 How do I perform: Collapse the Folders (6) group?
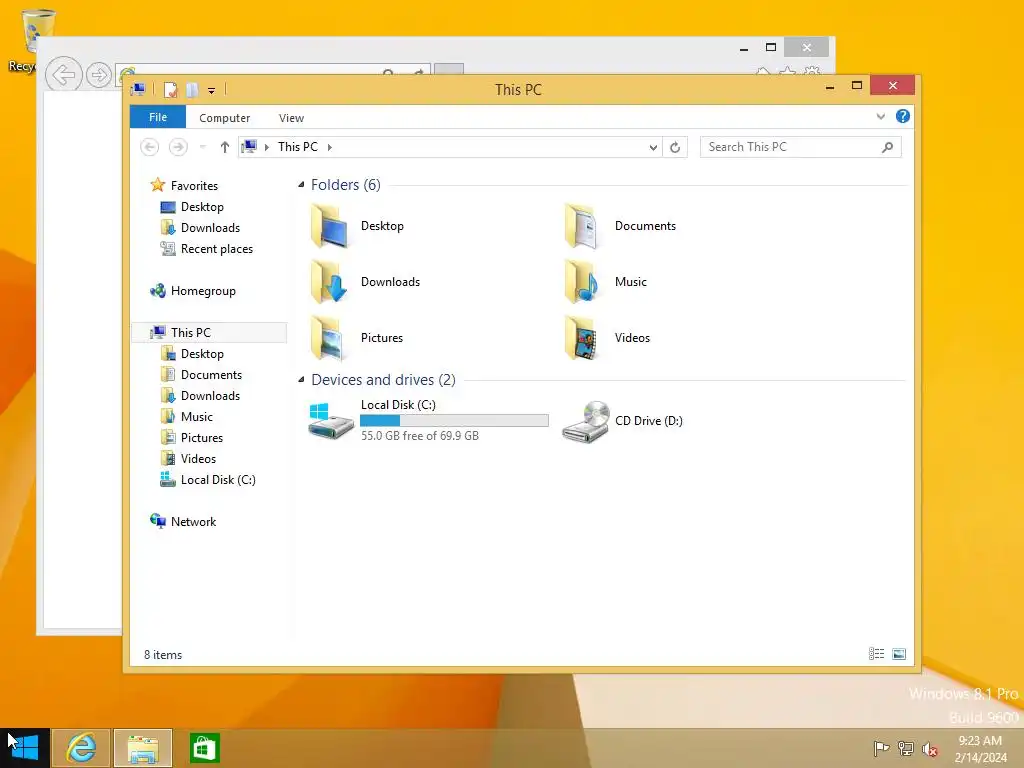pyautogui.click(x=301, y=185)
